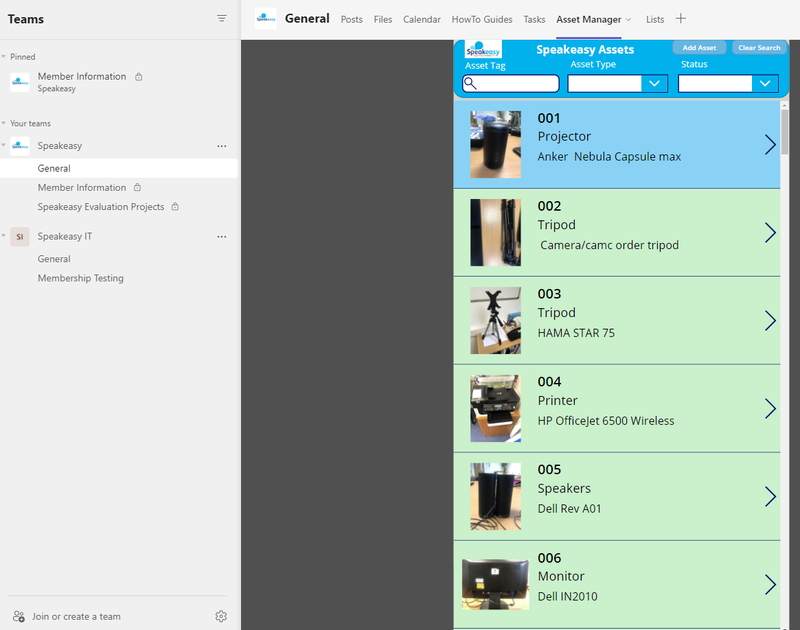The image size is (800, 630).
Task: Click the Speakeasy team avatar in Your teams
Action: point(20,146)
